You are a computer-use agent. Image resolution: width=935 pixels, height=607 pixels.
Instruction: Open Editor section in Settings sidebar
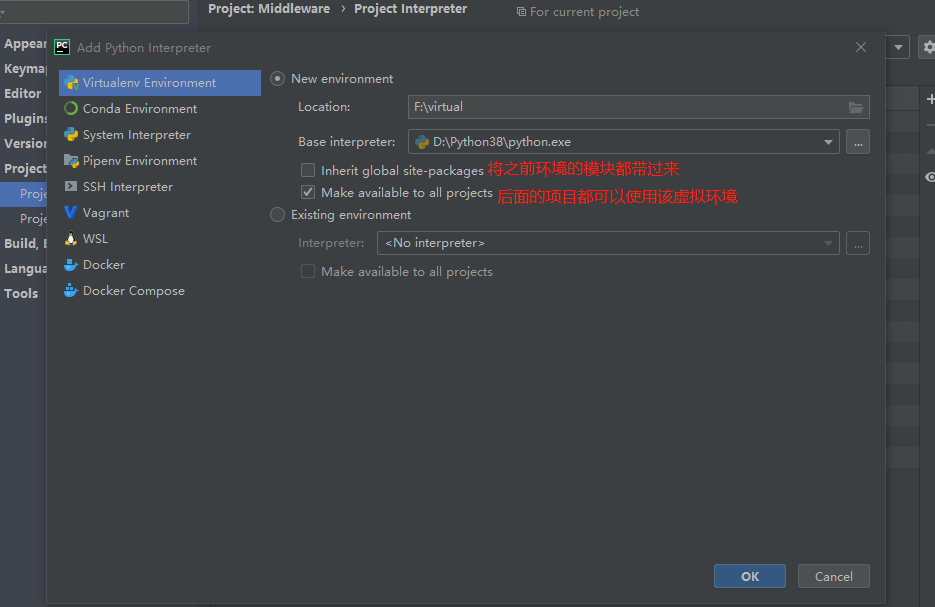click(23, 94)
